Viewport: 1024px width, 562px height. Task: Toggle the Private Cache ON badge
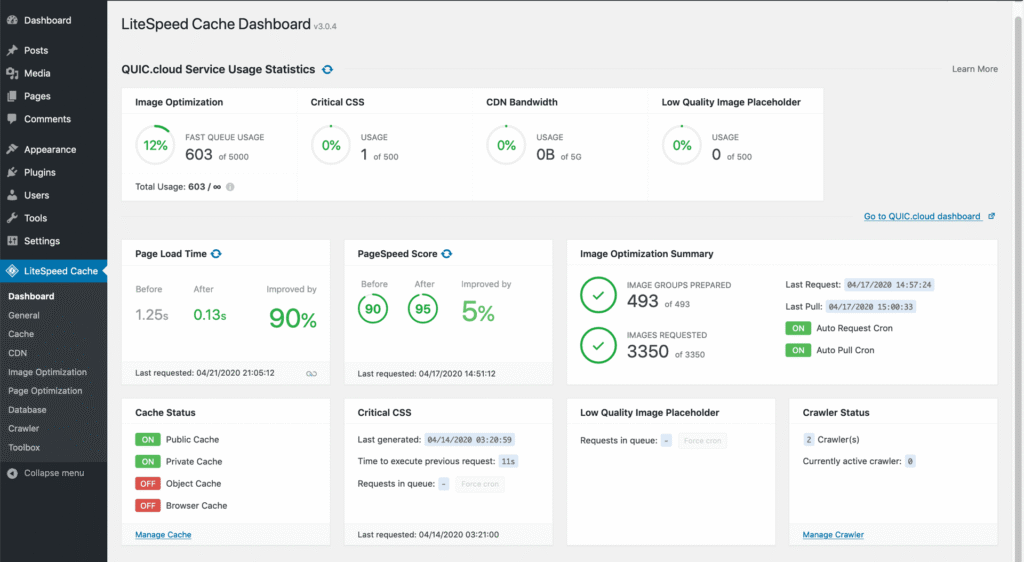(x=148, y=461)
